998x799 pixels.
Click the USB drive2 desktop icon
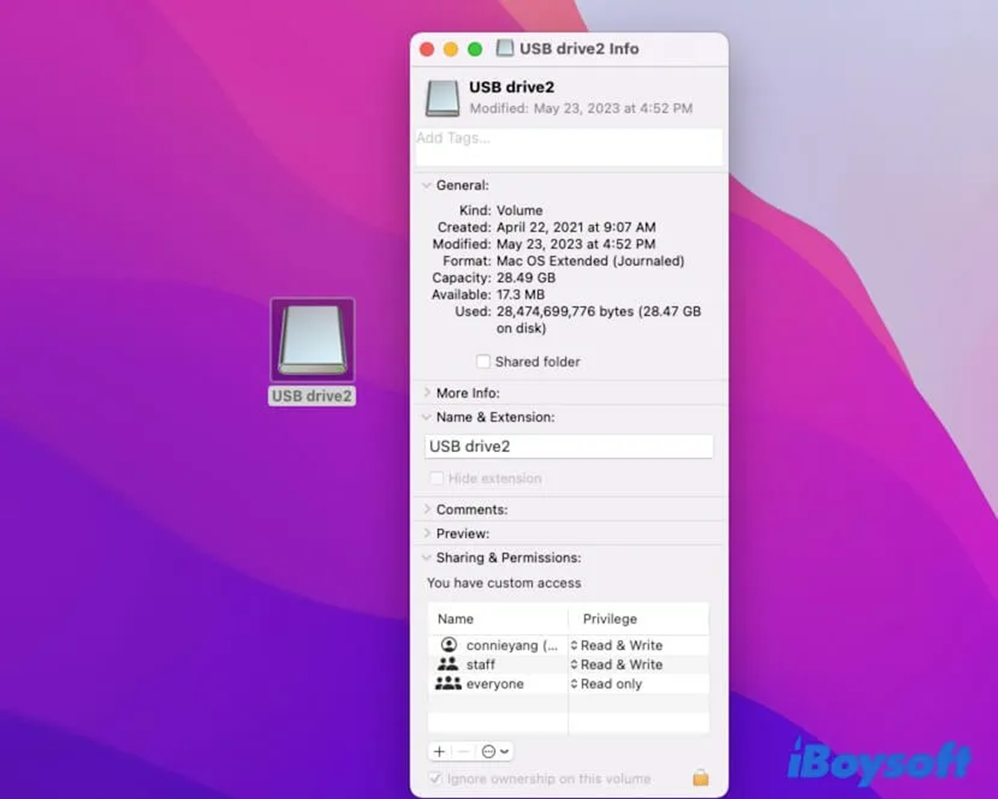[312, 340]
